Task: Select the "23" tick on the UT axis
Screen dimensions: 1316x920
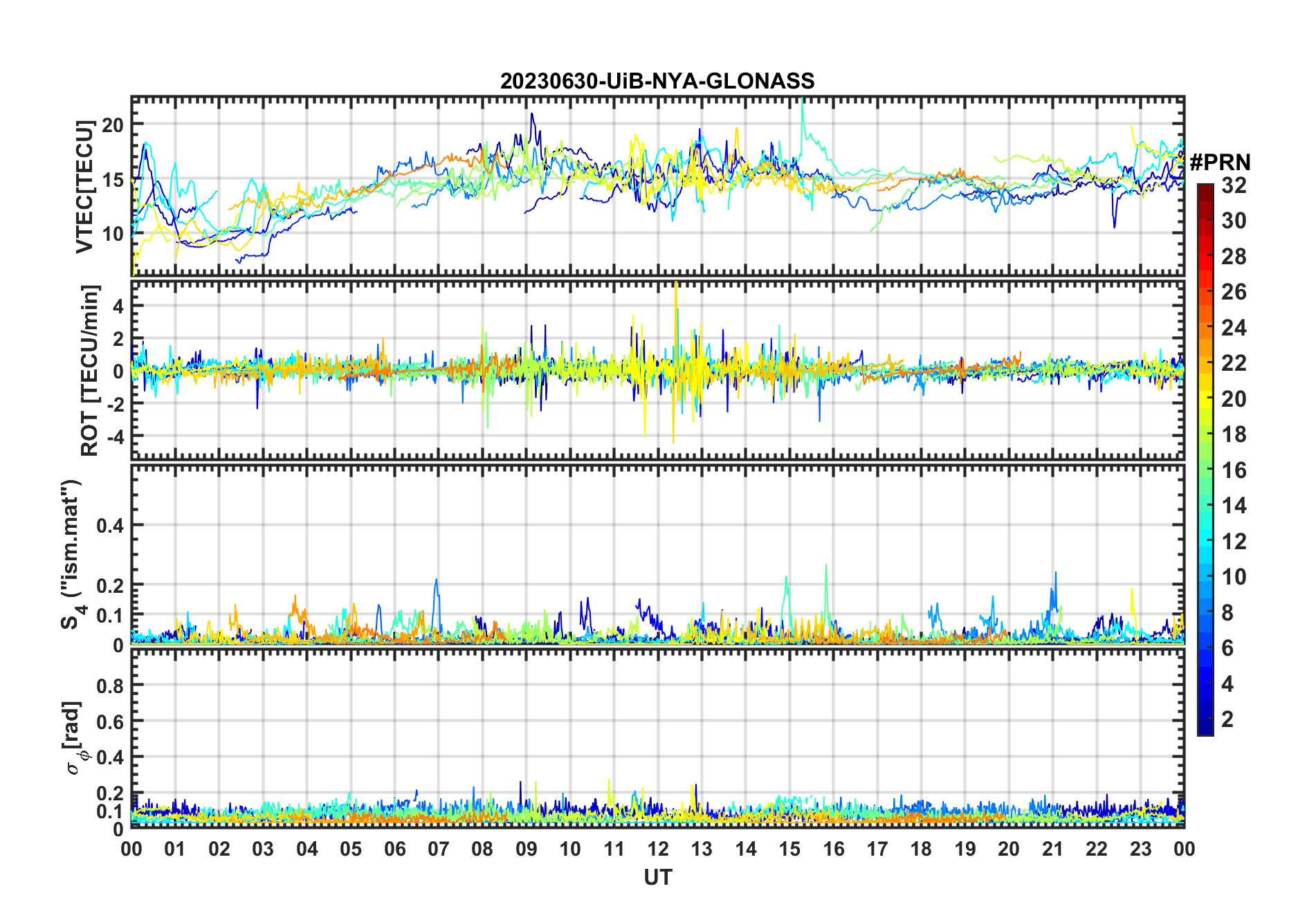Action: click(1140, 849)
